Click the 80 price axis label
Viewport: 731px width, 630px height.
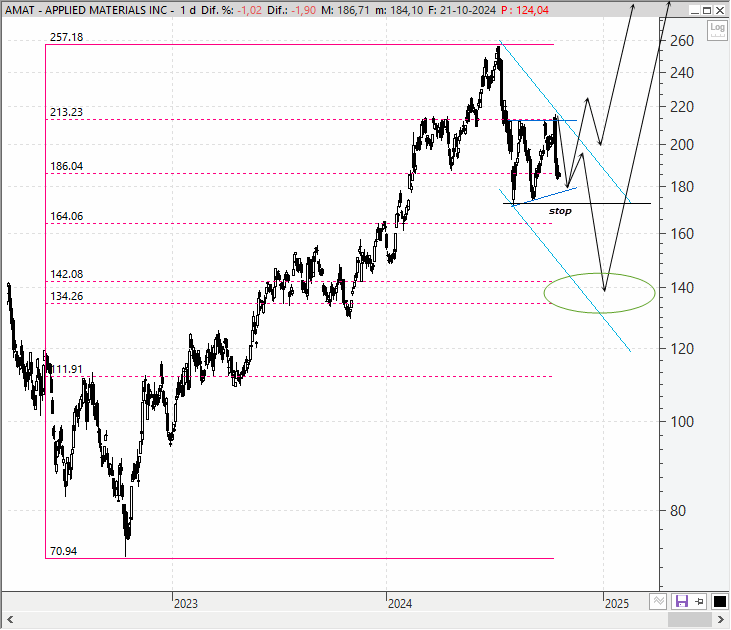click(x=678, y=511)
